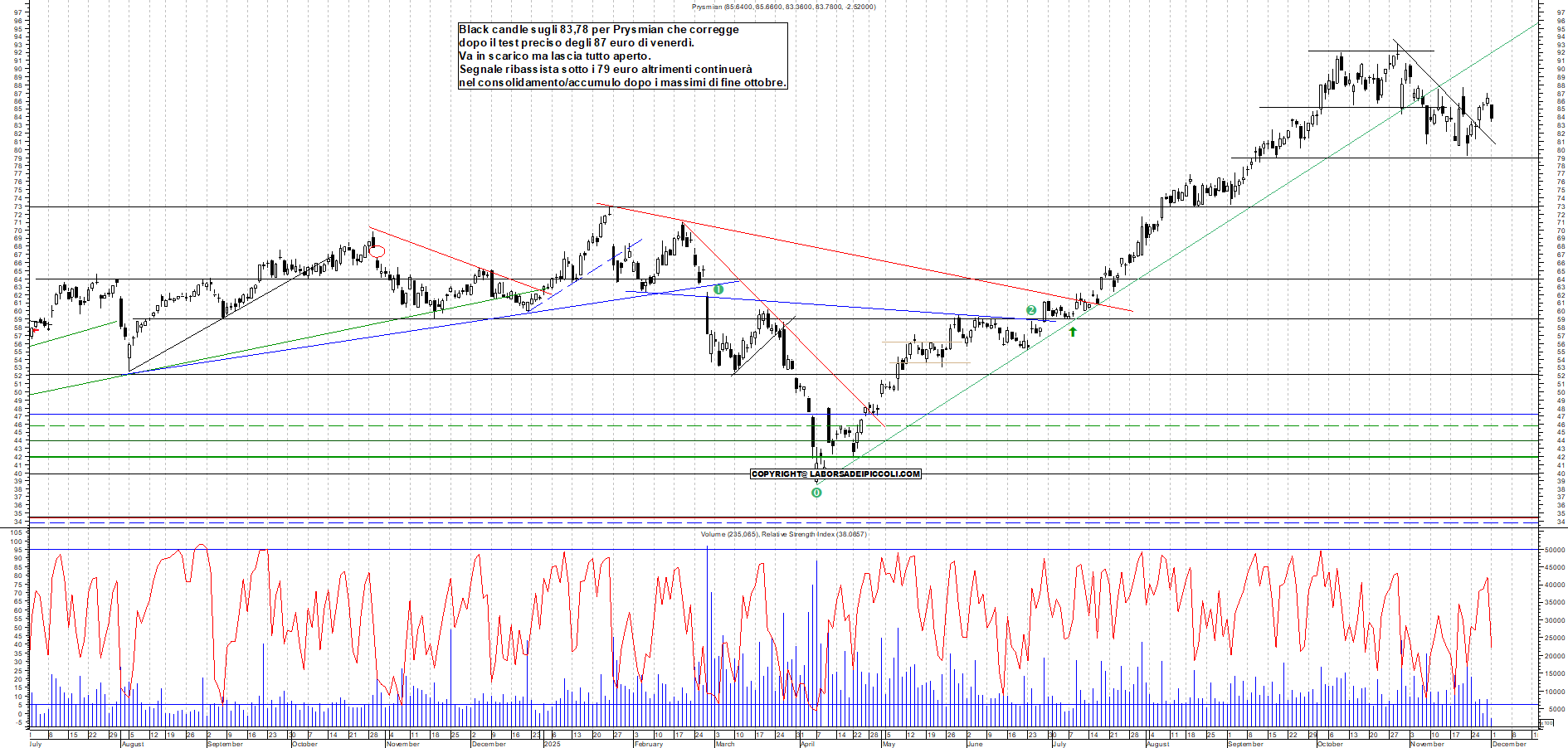The width and height of the screenshot is (1568, 748).
Task: Click the 87 price label on the right axis
Action: click(1562, 94)
